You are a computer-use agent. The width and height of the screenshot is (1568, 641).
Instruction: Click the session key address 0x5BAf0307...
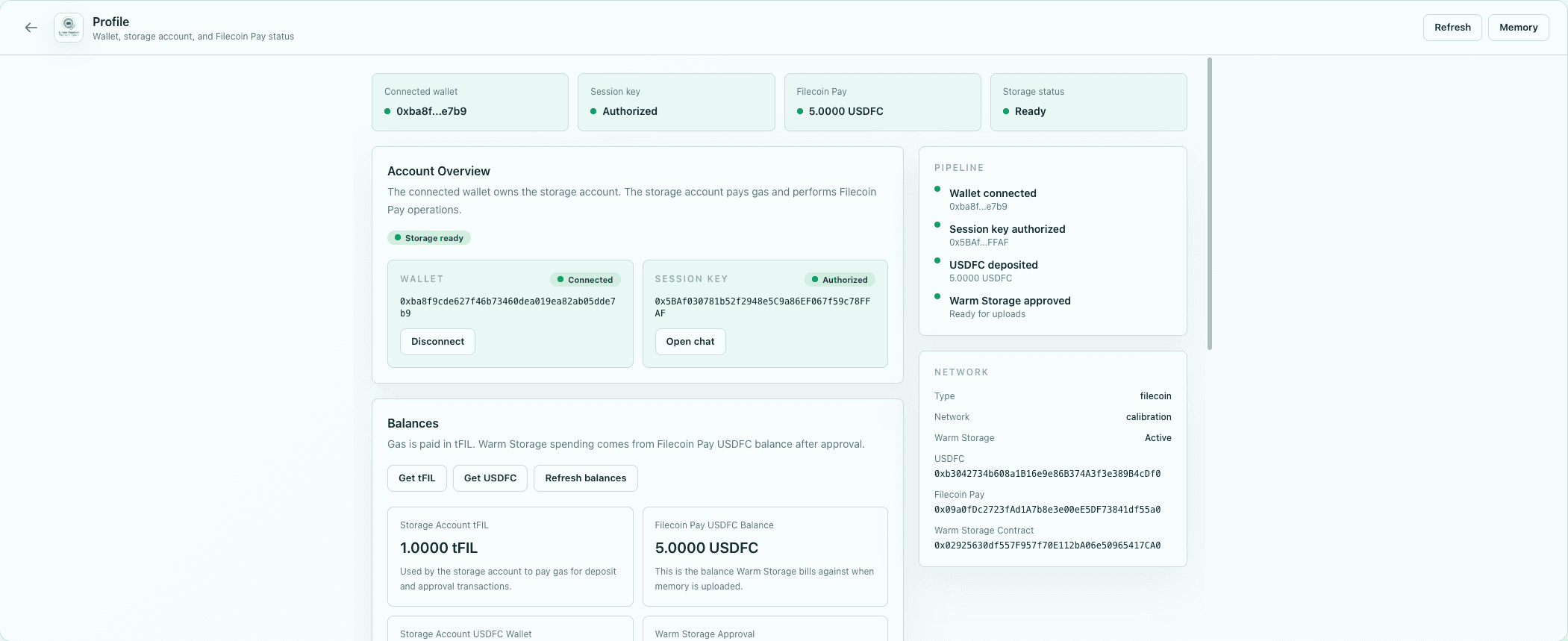762,307
